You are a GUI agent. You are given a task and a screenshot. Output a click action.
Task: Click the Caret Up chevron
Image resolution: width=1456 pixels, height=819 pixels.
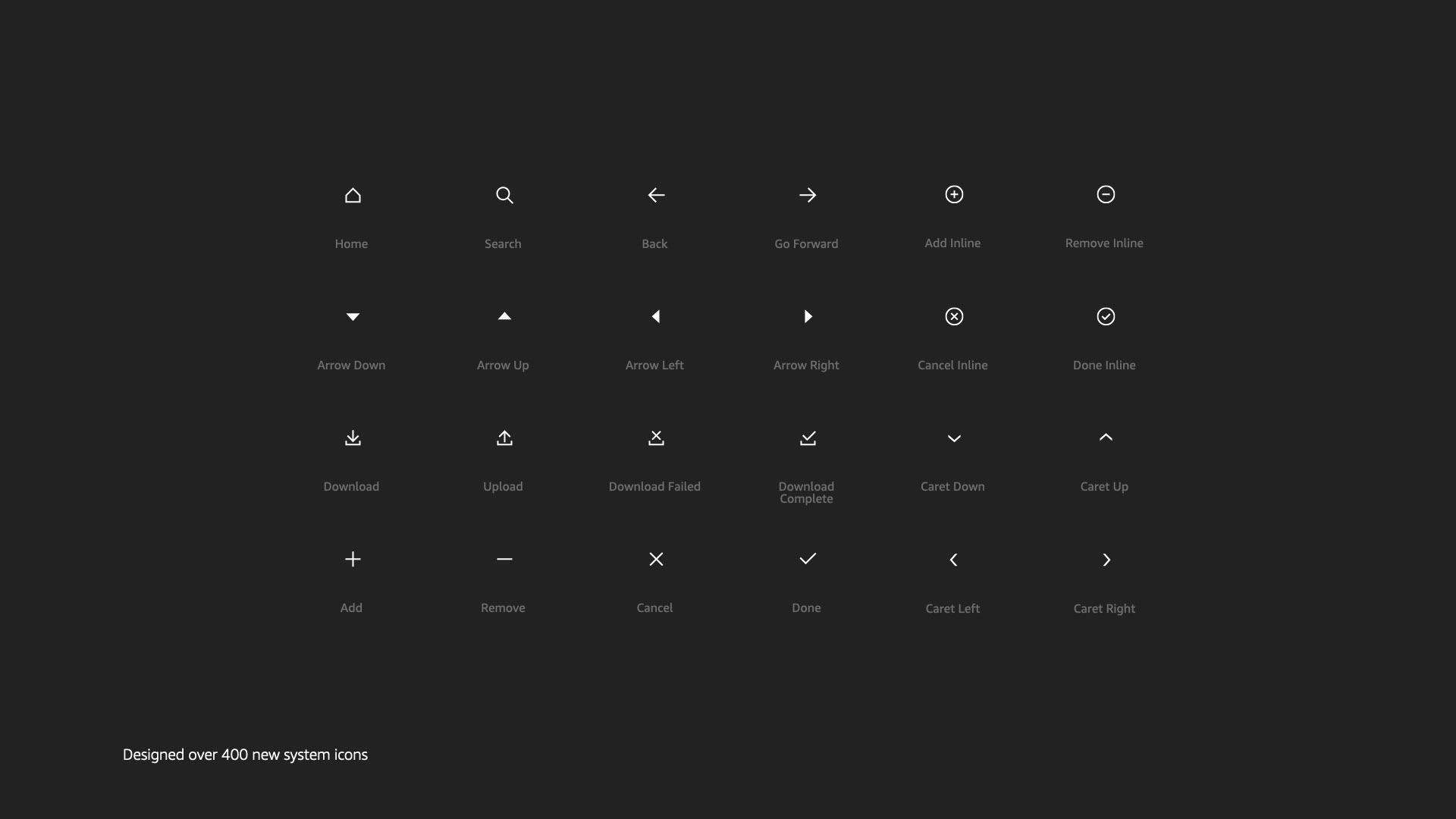1106,437
